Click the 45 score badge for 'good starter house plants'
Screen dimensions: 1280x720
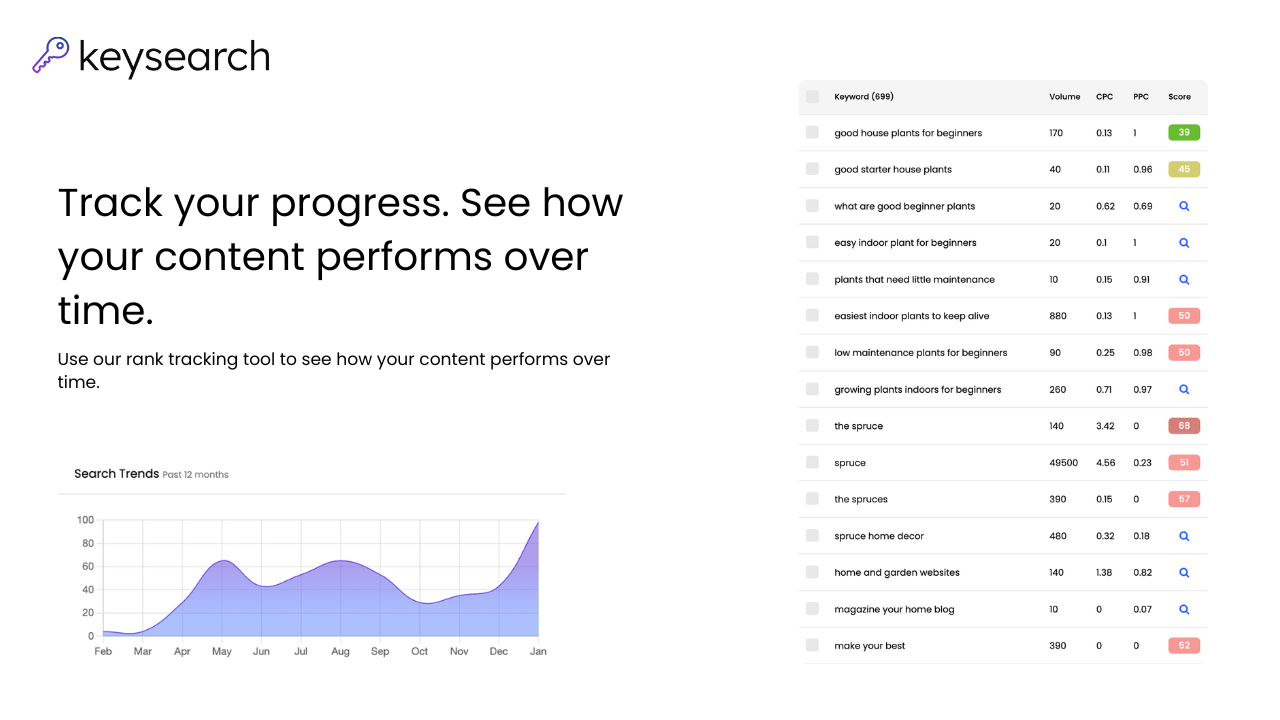click(1183, 169)
